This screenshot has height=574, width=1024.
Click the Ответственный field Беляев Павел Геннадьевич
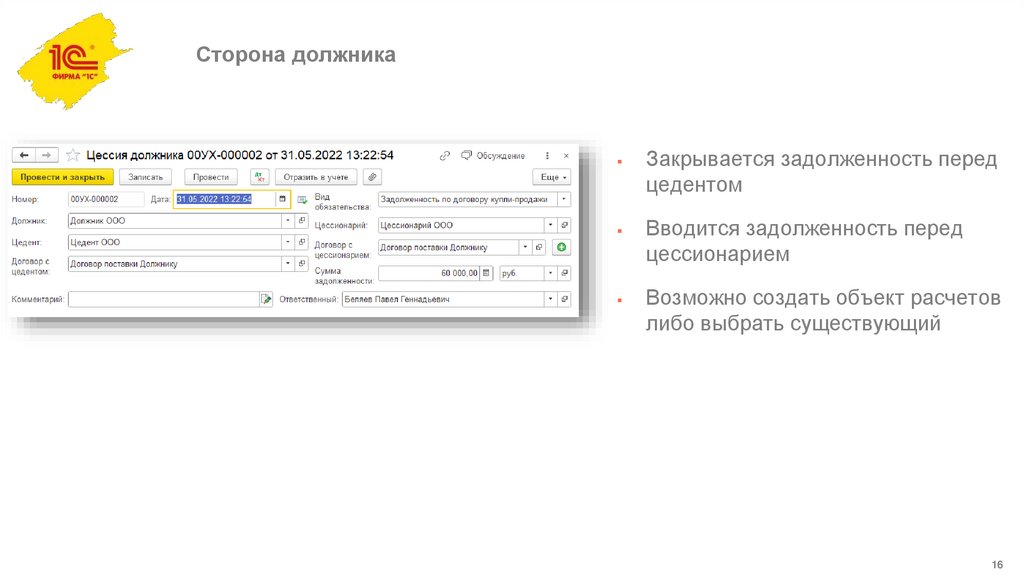tap(443, 299)
